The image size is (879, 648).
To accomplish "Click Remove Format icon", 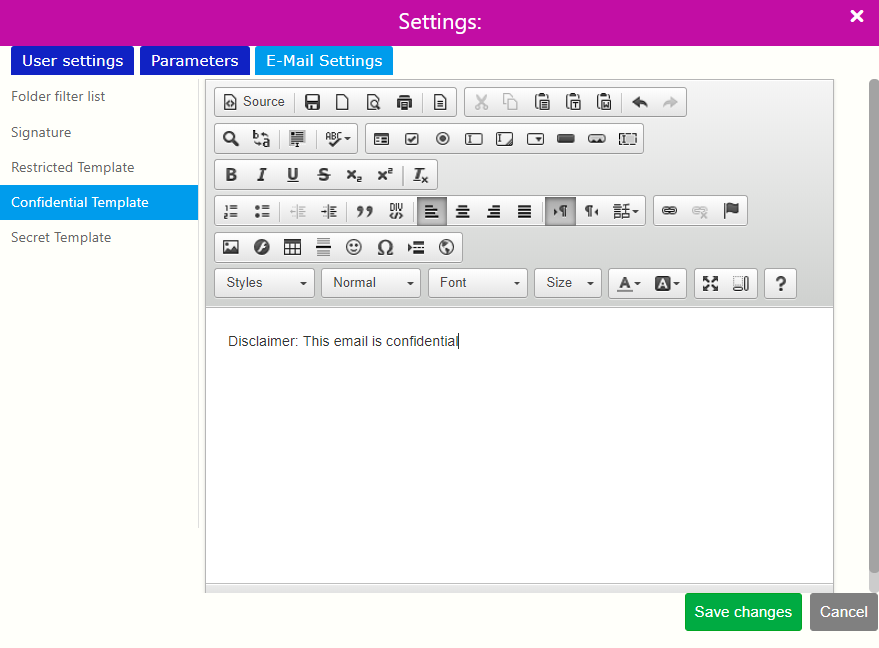I will tap(420, 175).
